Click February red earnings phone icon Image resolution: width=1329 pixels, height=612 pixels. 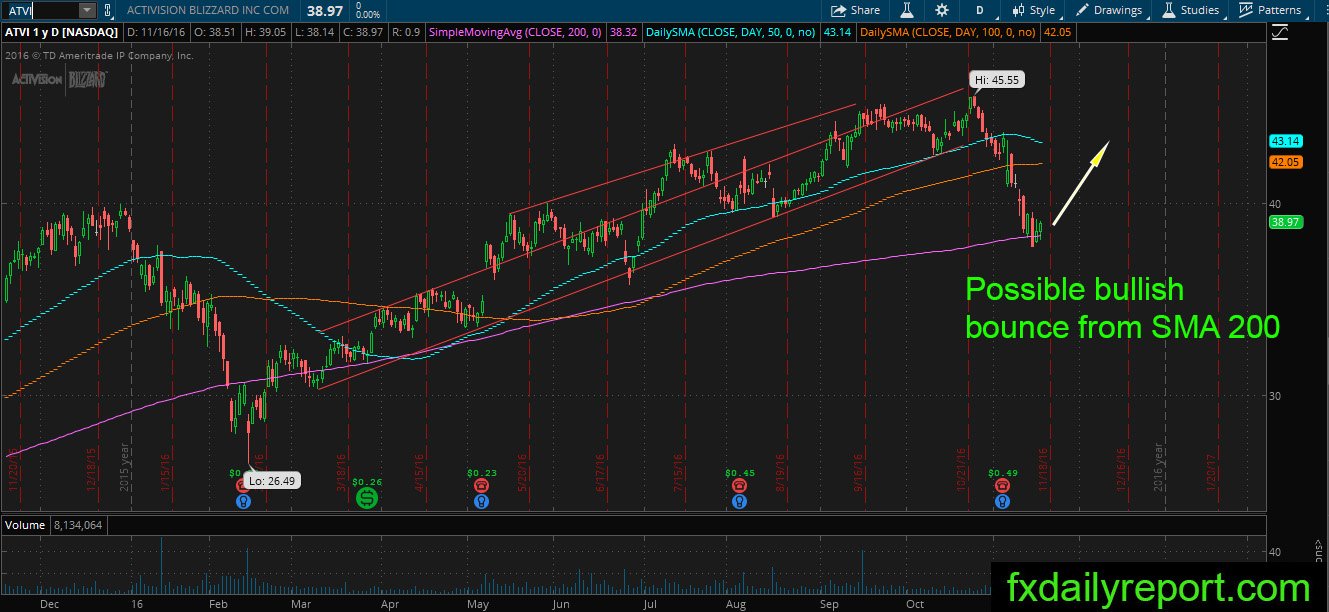pyautogui.click(x=243, y=485)
